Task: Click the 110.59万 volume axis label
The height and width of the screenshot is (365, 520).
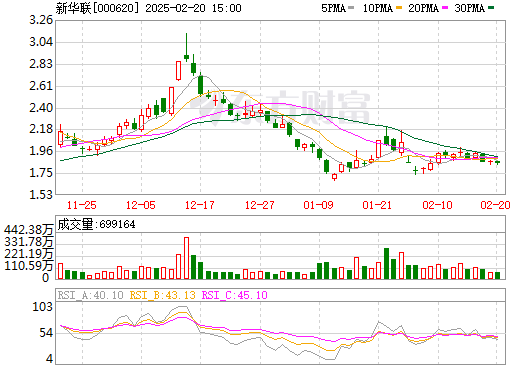Action: [29, 266]
